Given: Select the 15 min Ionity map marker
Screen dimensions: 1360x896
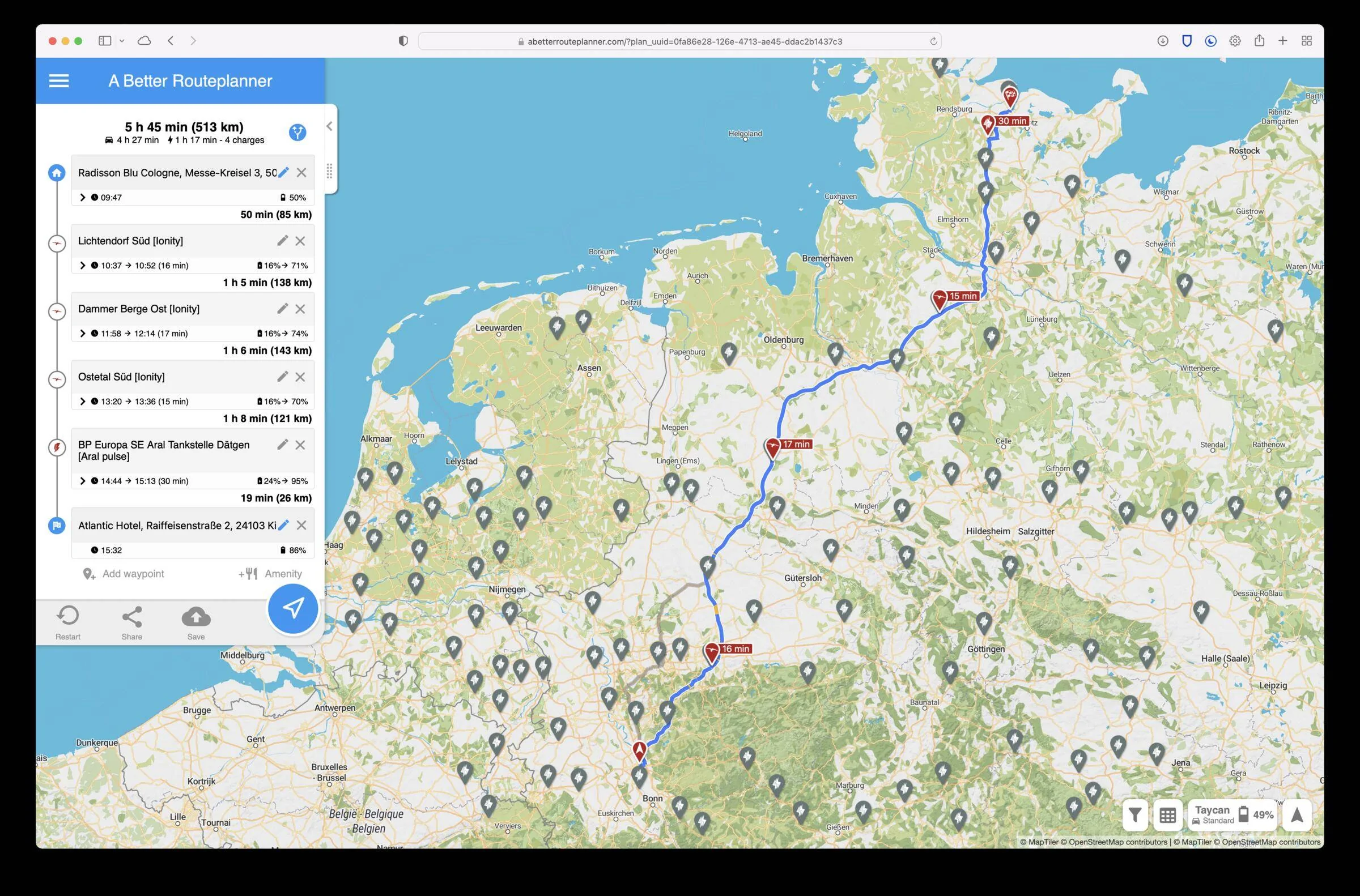Looking at the screenshot, I should point(940,300).
